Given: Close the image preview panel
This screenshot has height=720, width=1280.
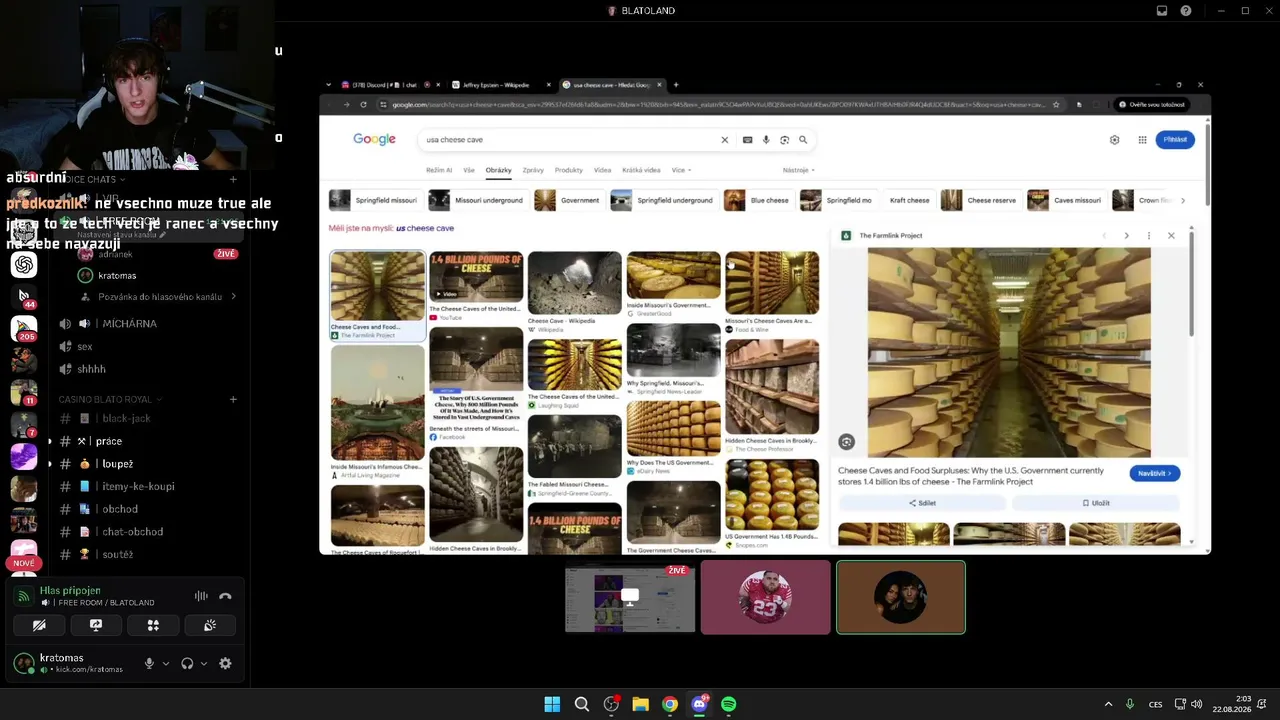Looking at the screenshot, I should point(1171,236).
